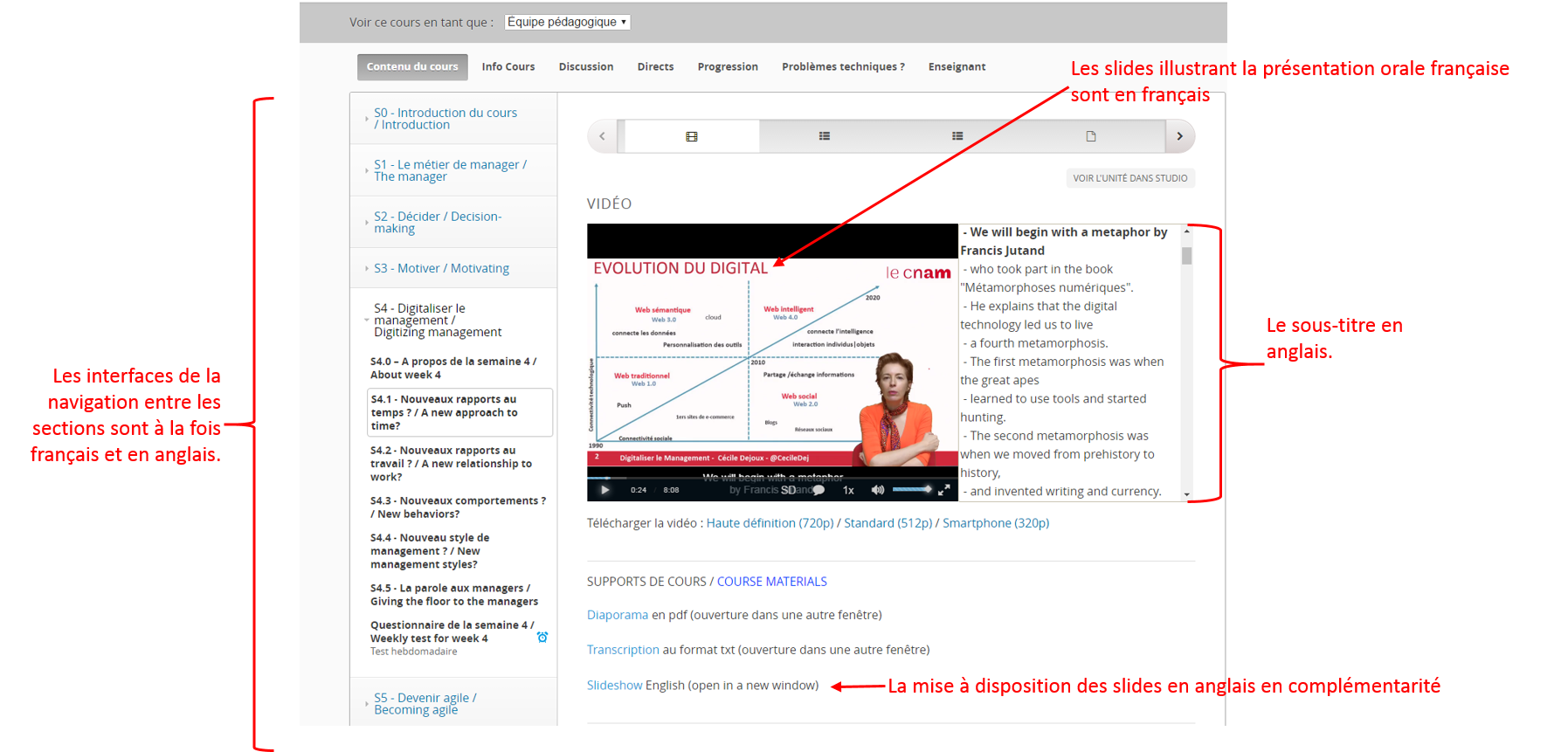Expand S2 - Décider / Decision-making section
This screenshot has height=752, width=1568.
[x=453, y=222]
